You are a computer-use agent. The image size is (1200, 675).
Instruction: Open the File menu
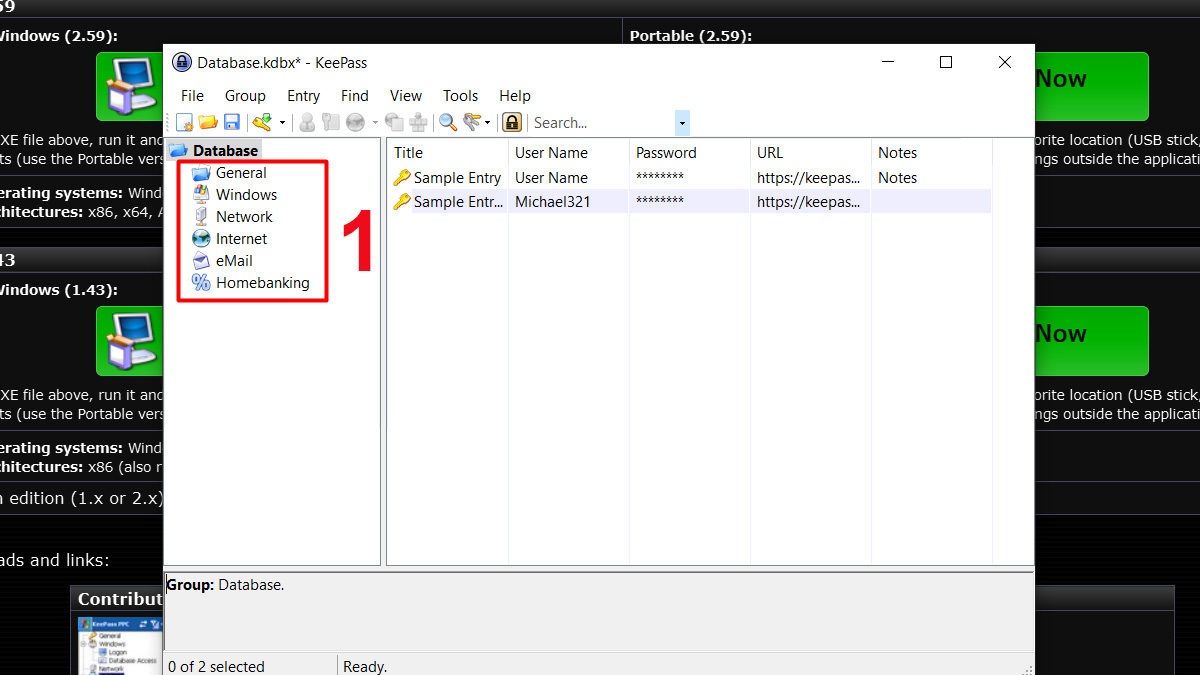[192, 96]
